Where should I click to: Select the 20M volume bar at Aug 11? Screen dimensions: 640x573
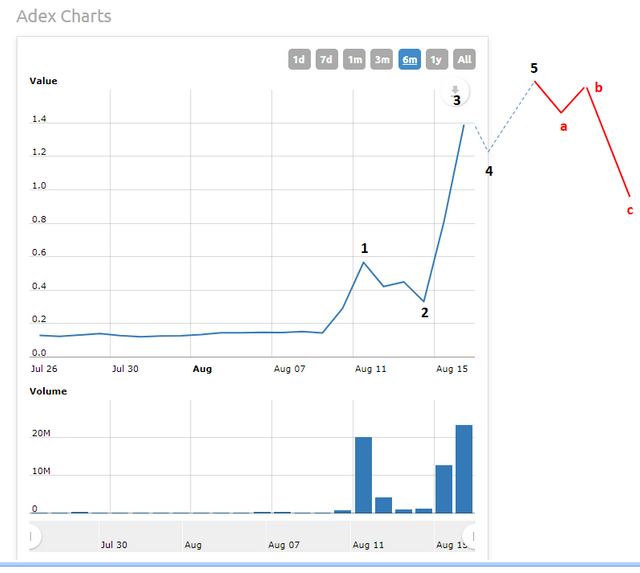click(x=363, y=475)
